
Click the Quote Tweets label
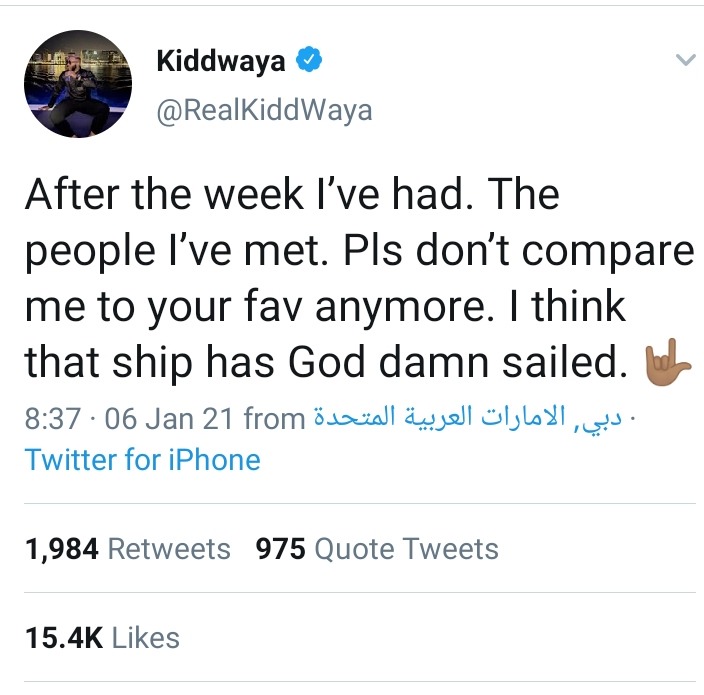click(406, 549)
